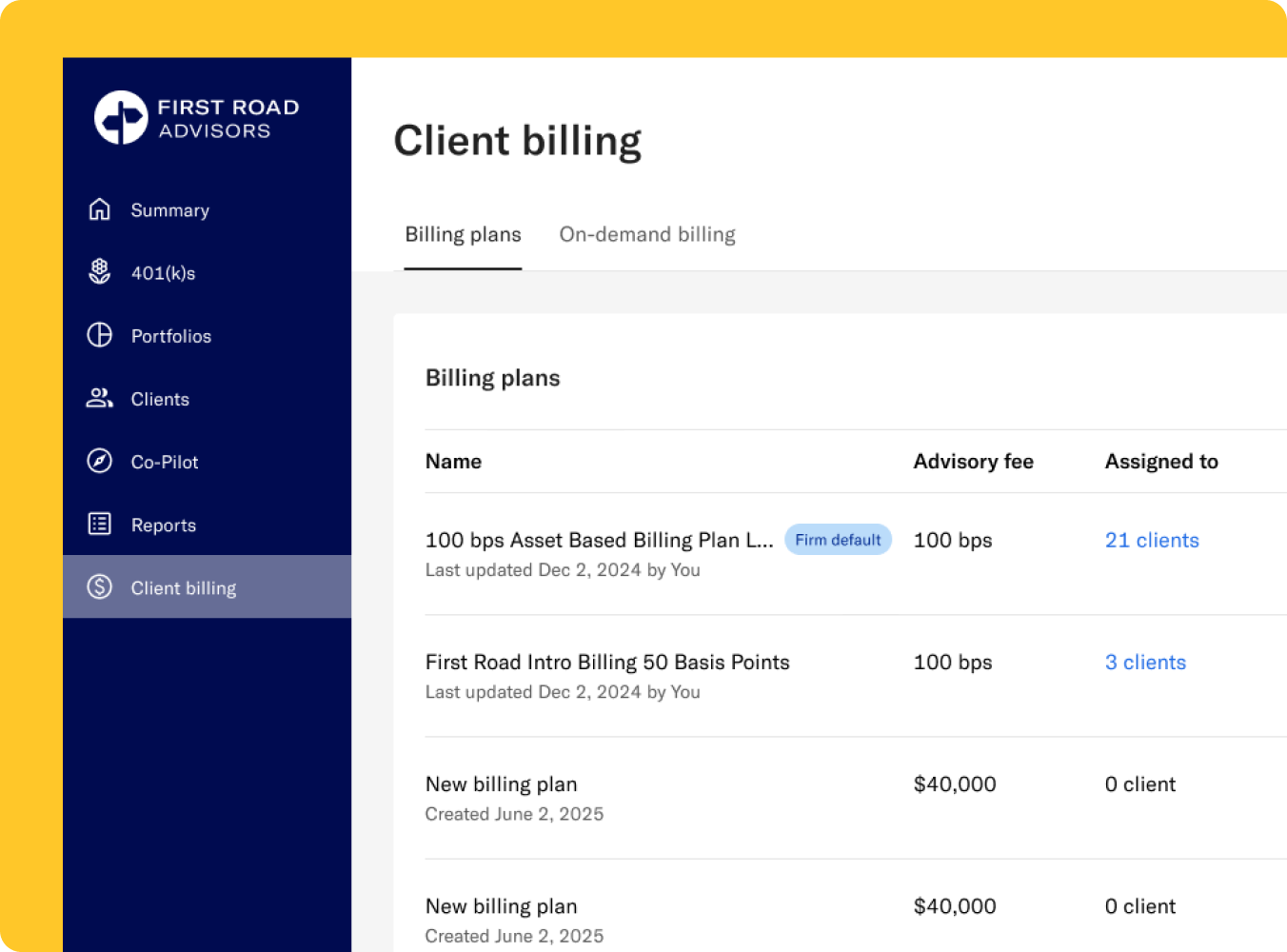
Task: Open Reports from the sidebar
Action: point(164,526)
